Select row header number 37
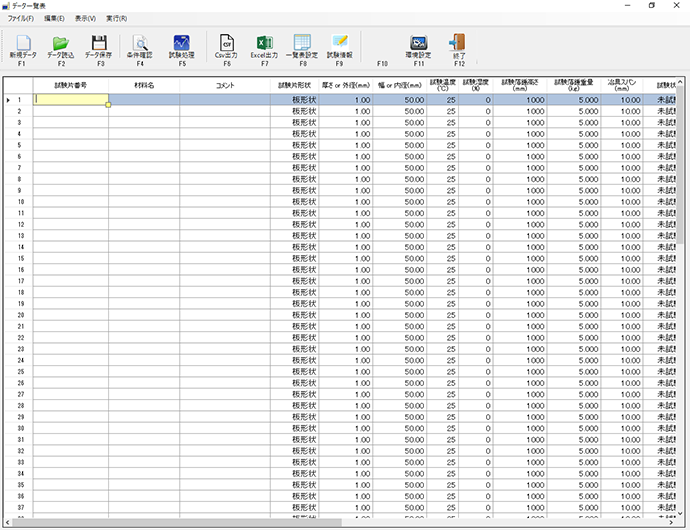 click(x=19, y=508)
